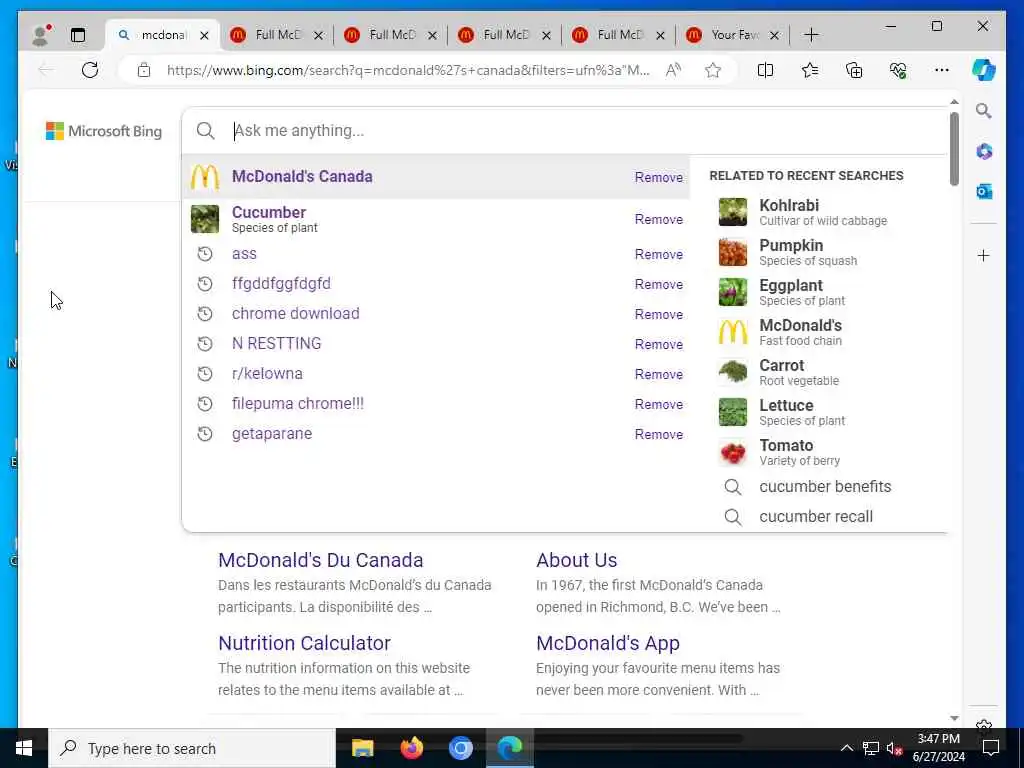
Task: Click Windows taskbar search box
Action: coord(192,748)
